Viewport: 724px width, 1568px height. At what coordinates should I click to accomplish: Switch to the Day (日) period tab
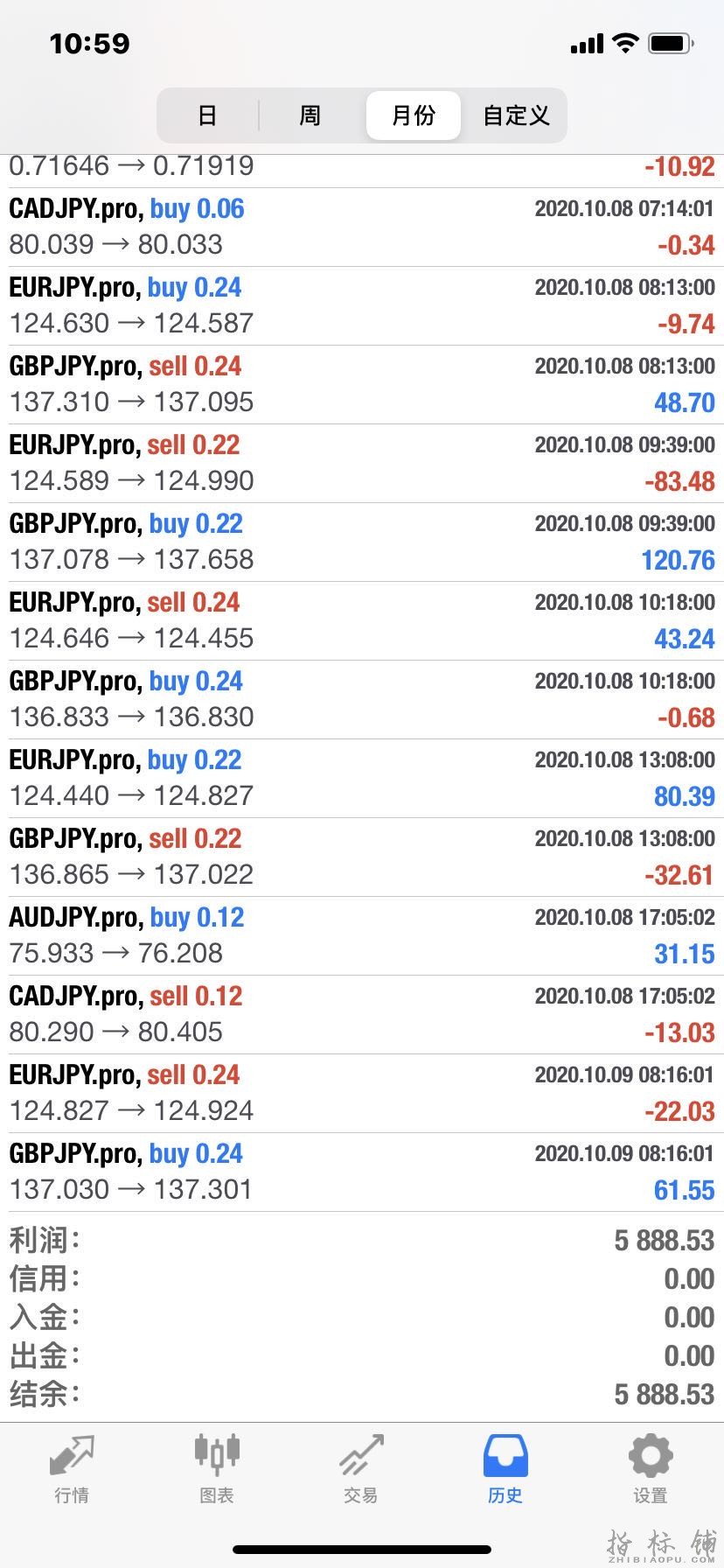[x=207, y=115]
